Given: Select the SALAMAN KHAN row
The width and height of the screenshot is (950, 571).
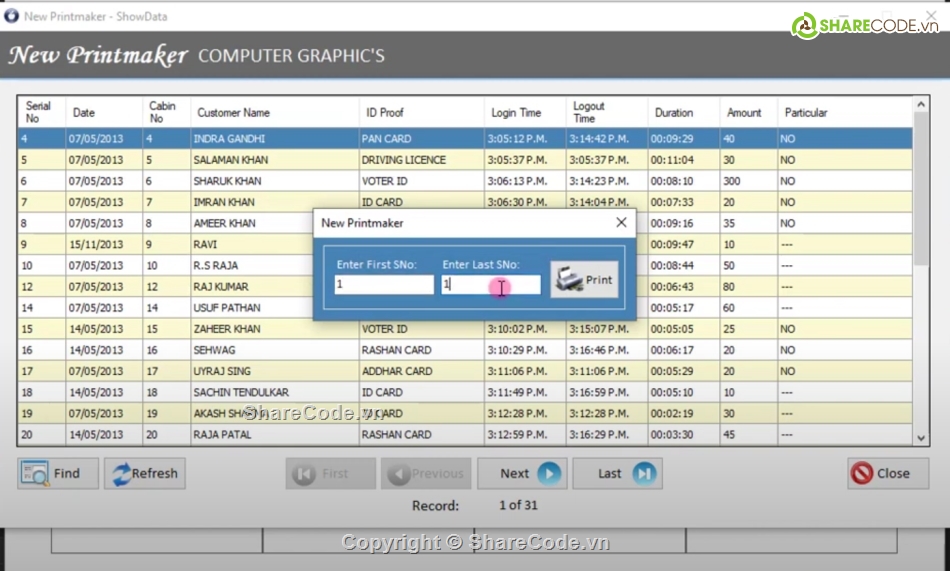Looking at the screenshot, I should click(227, 160).
